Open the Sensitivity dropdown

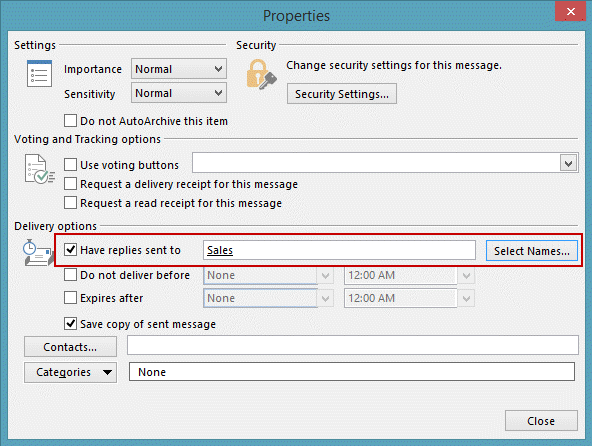pos(179,93)
